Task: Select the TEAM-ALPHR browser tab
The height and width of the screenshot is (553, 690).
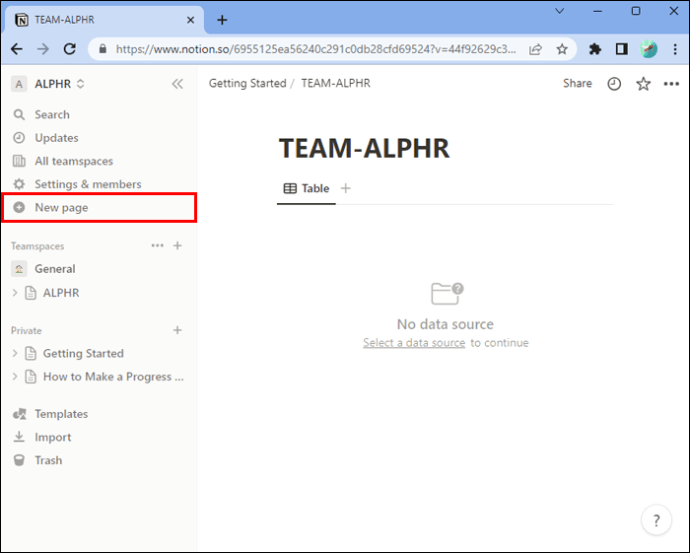Action: click(105, 20)
